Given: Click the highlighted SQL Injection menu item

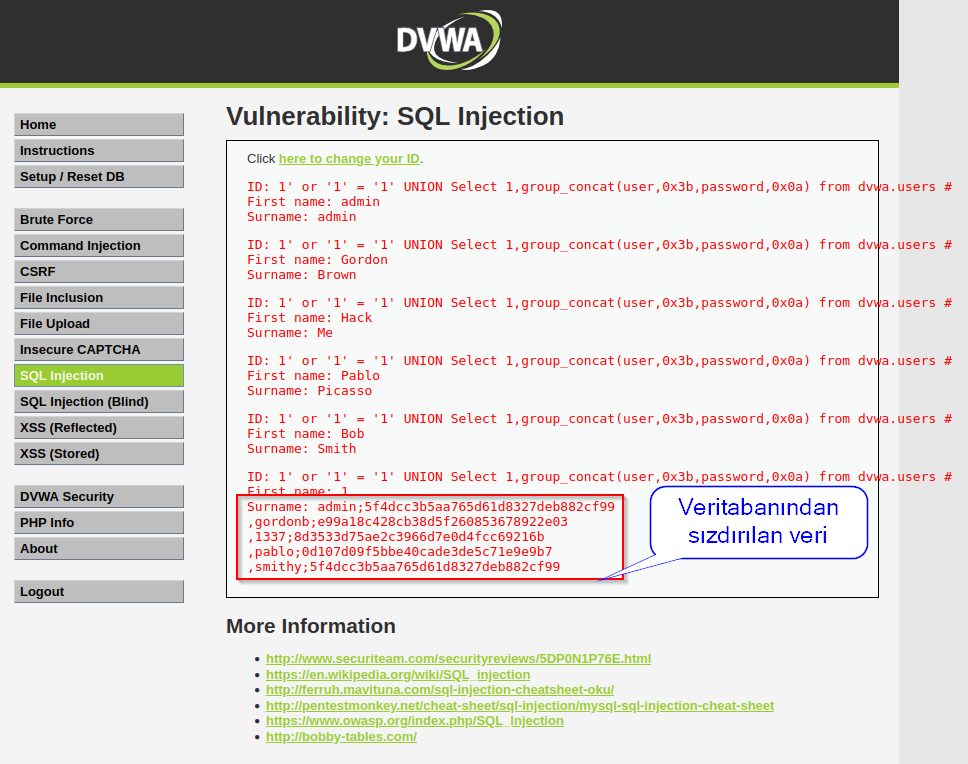Looking at the screenshot, I should [x=99, y=375].
